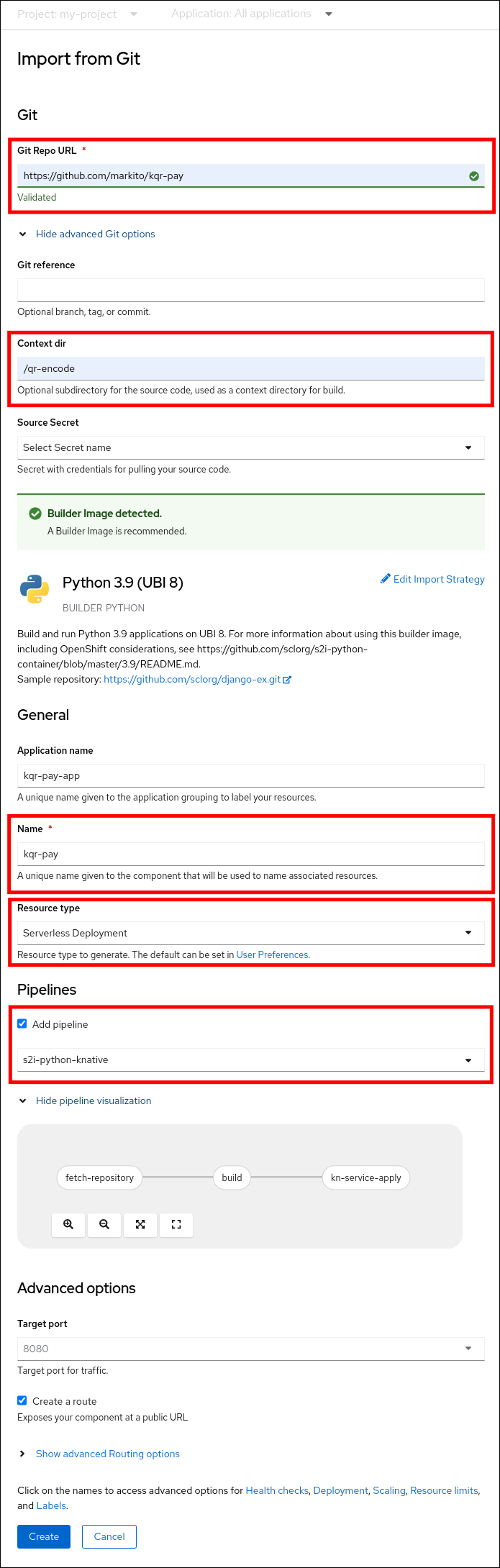This screenshot has height=1568, width=500.
Task: Zoom out of the pipeline visualization
Action: (104, 1225)
